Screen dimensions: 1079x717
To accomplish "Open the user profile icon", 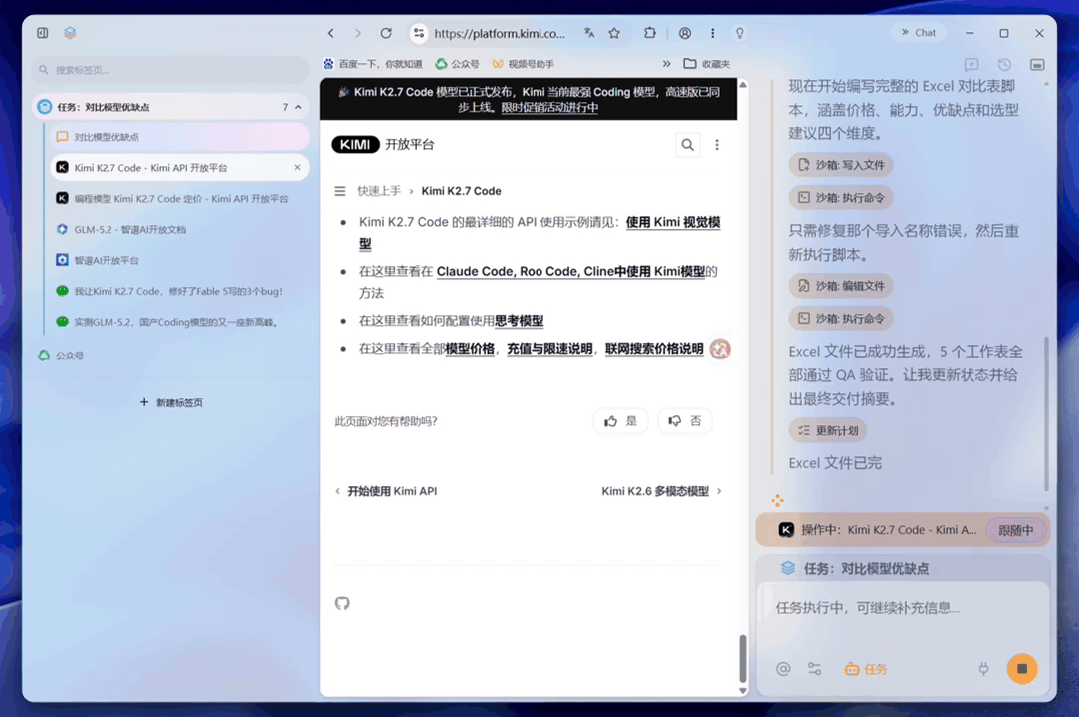I will (x=685, y=33).
